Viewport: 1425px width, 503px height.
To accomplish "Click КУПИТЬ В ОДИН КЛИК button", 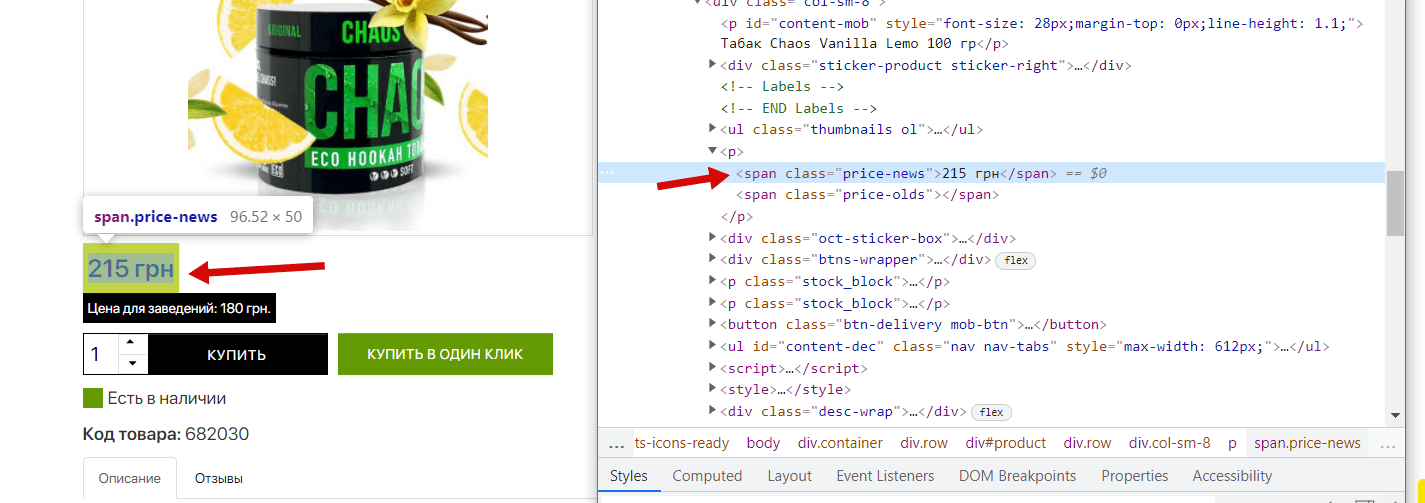I will 445,355.
